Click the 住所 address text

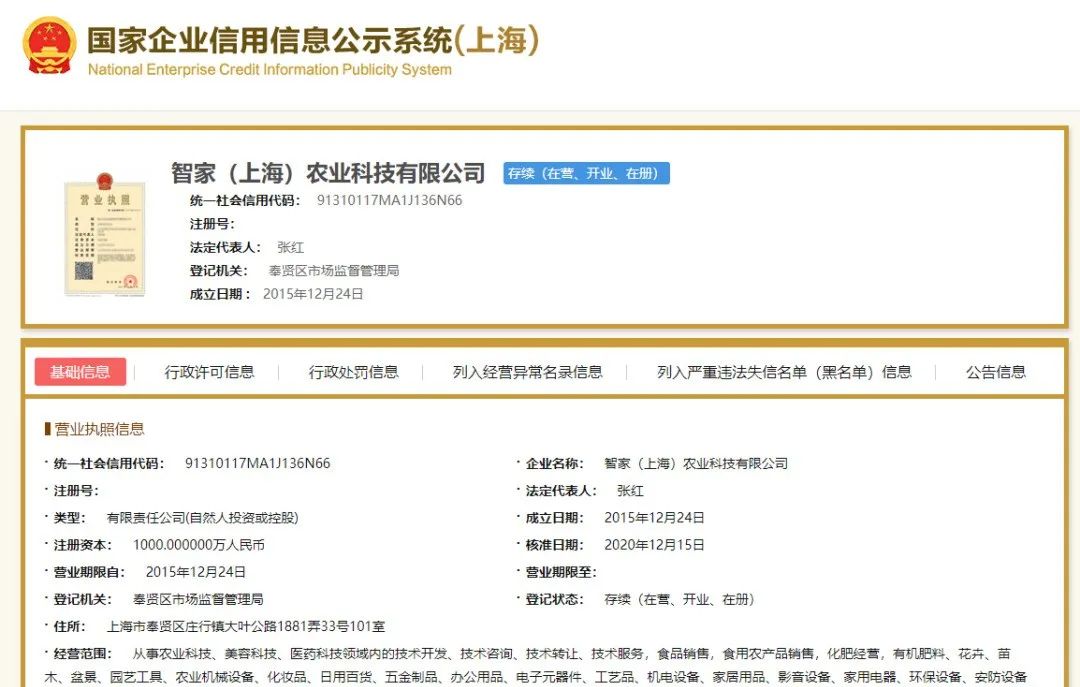point(245,627)
